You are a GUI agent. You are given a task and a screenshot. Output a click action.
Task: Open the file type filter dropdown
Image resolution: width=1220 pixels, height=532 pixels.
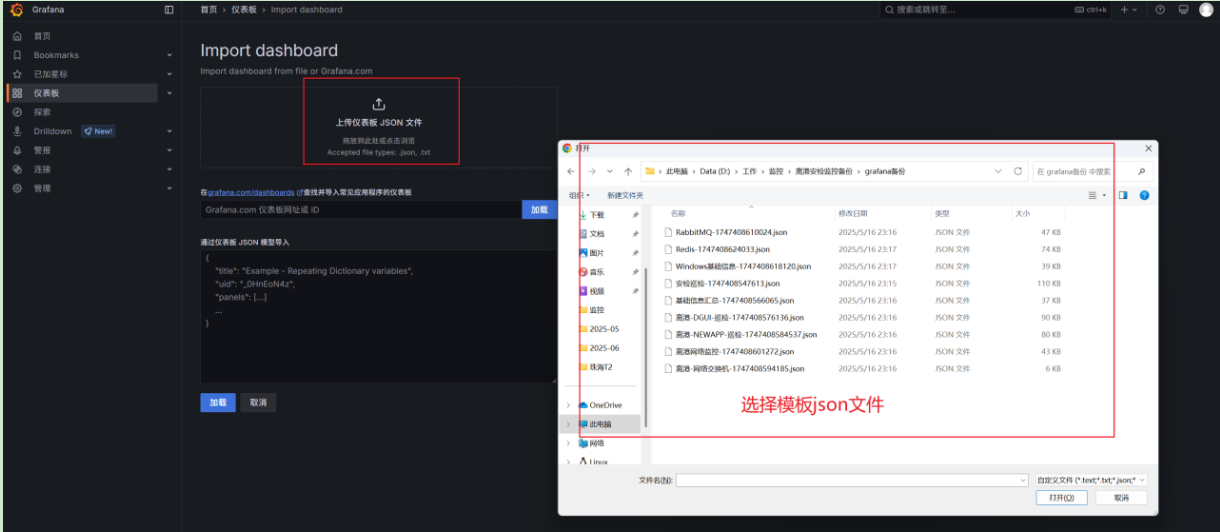tap(1091, 480)
